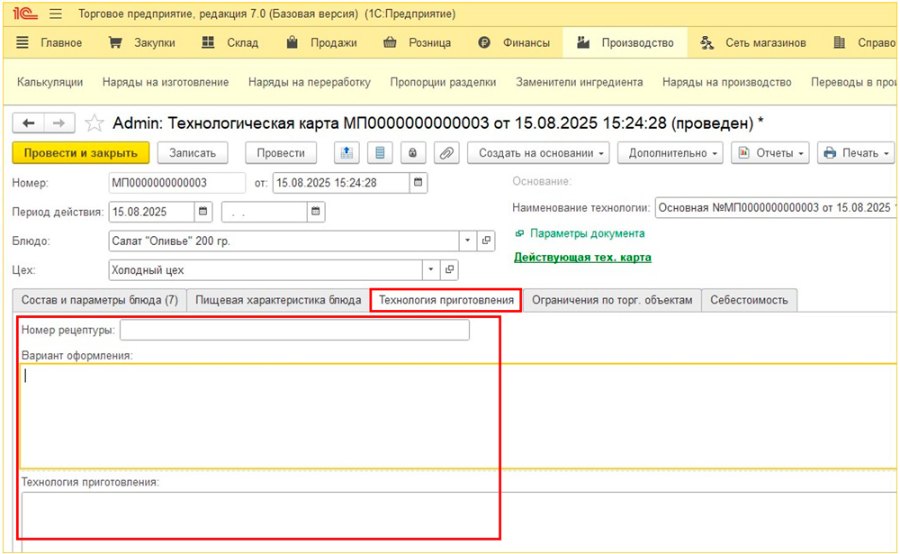Switch to Пищевая характеристика блюда tab
900x554 pixels.
[x=278, y=300]
